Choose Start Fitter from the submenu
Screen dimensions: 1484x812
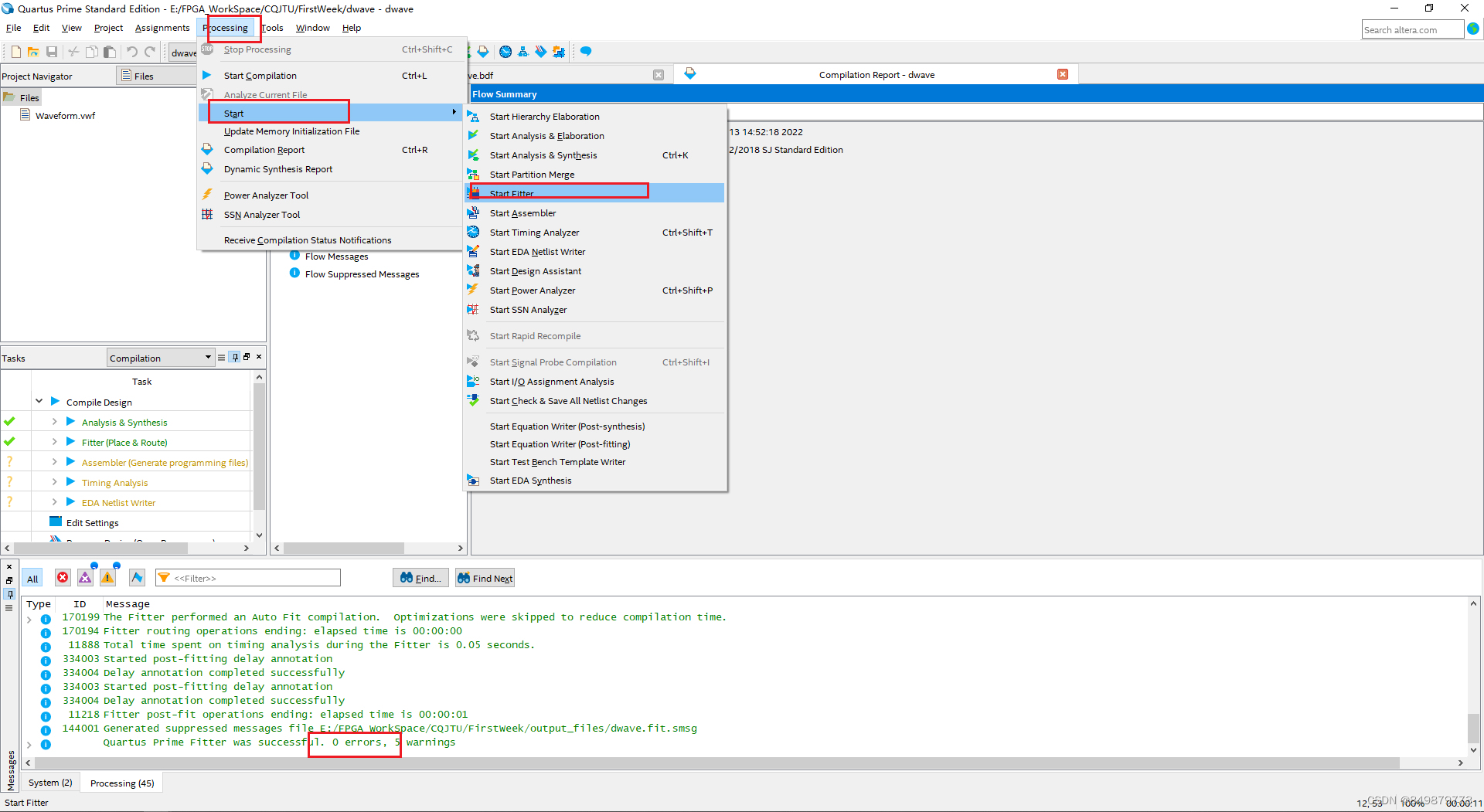point(594,193)
